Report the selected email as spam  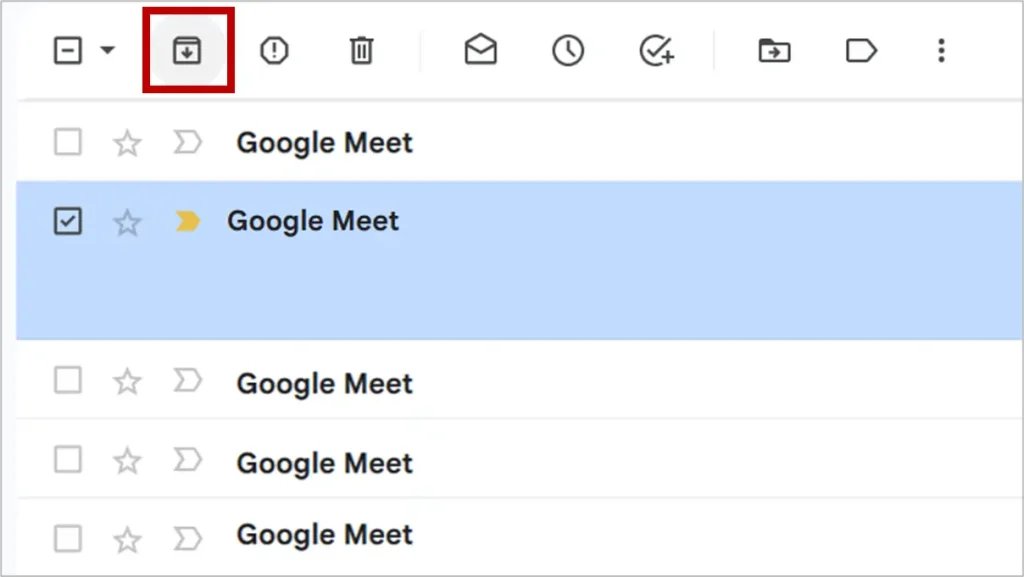click(274, 51)
